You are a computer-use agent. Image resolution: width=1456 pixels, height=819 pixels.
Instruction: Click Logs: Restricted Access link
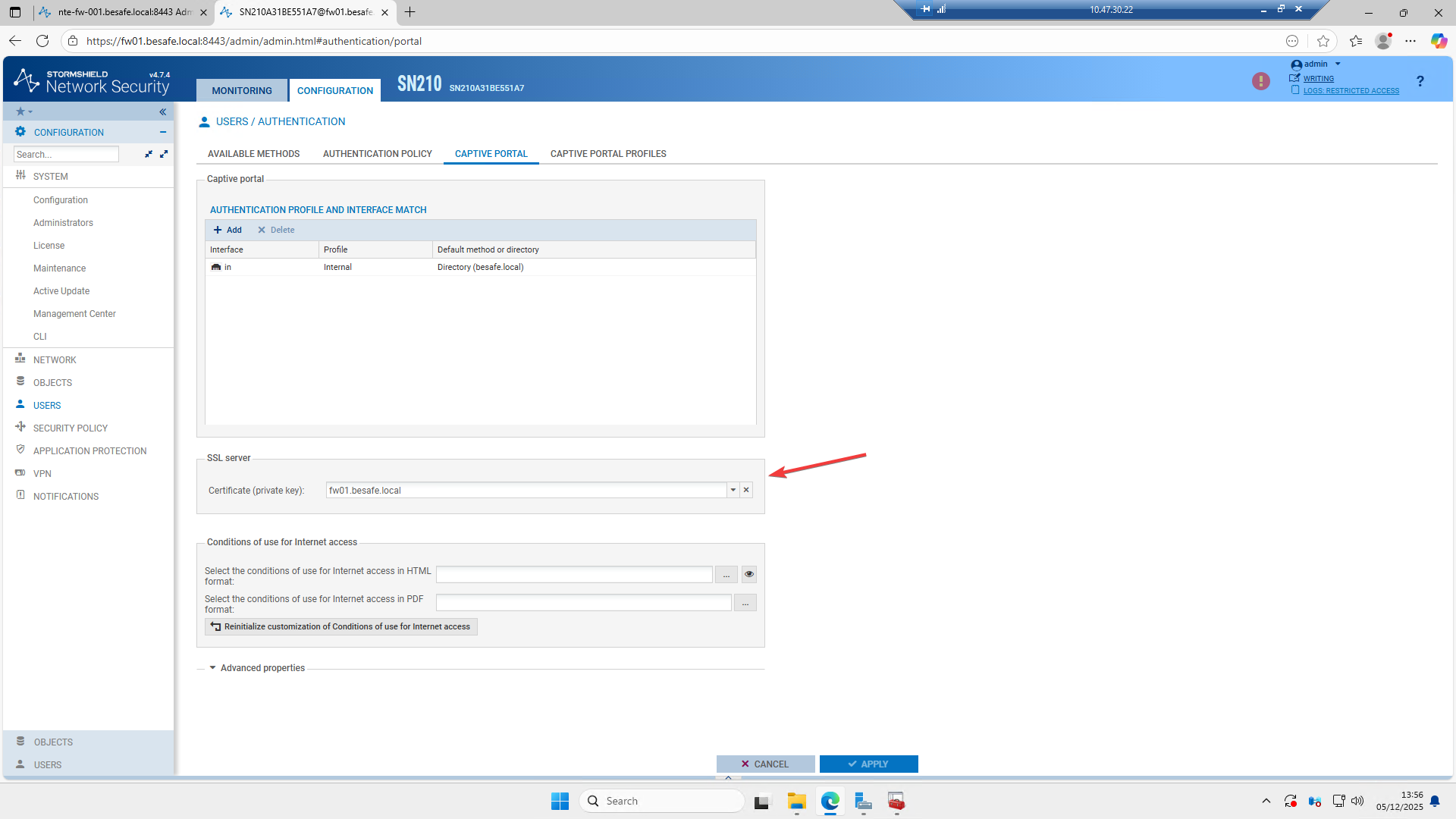(x=1351, y=91)
